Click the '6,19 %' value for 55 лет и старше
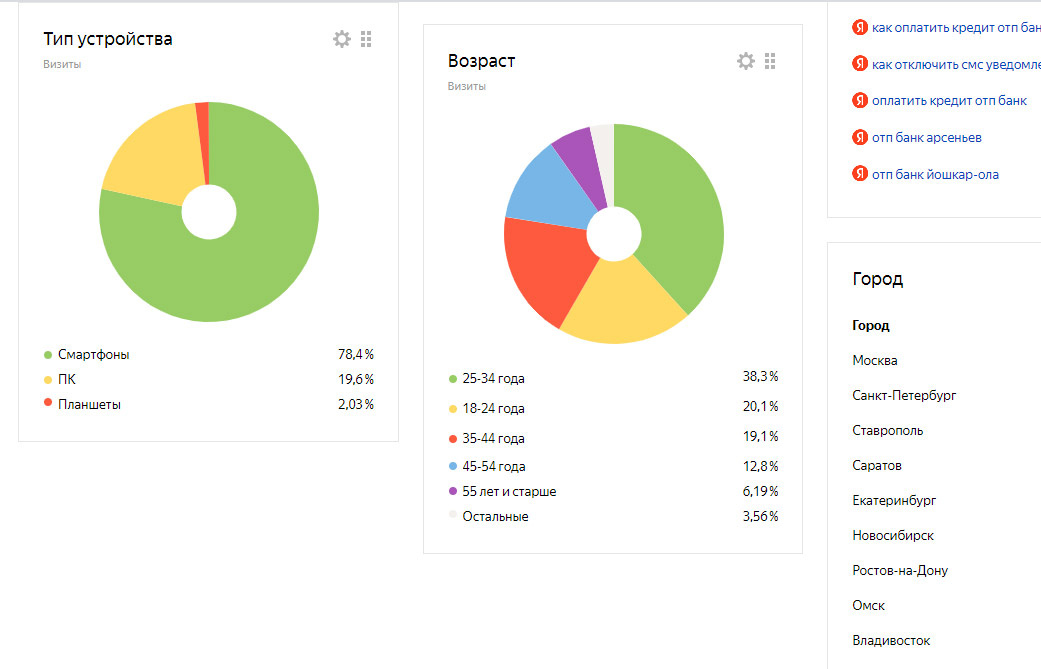 click(760, 491)
